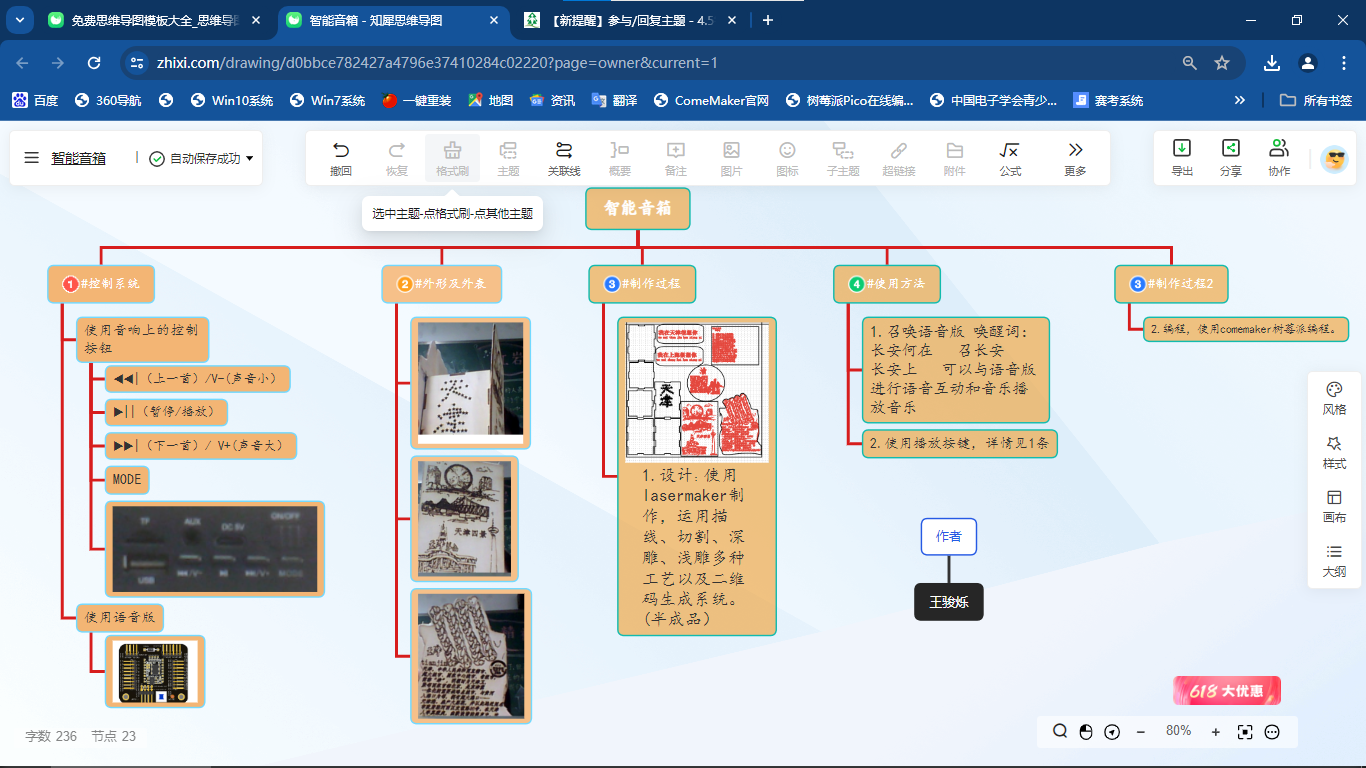Share the mind map (分享)
Image resolution: width=1366 pixels, height=768 pixels.
click(x=1230, y=158)
